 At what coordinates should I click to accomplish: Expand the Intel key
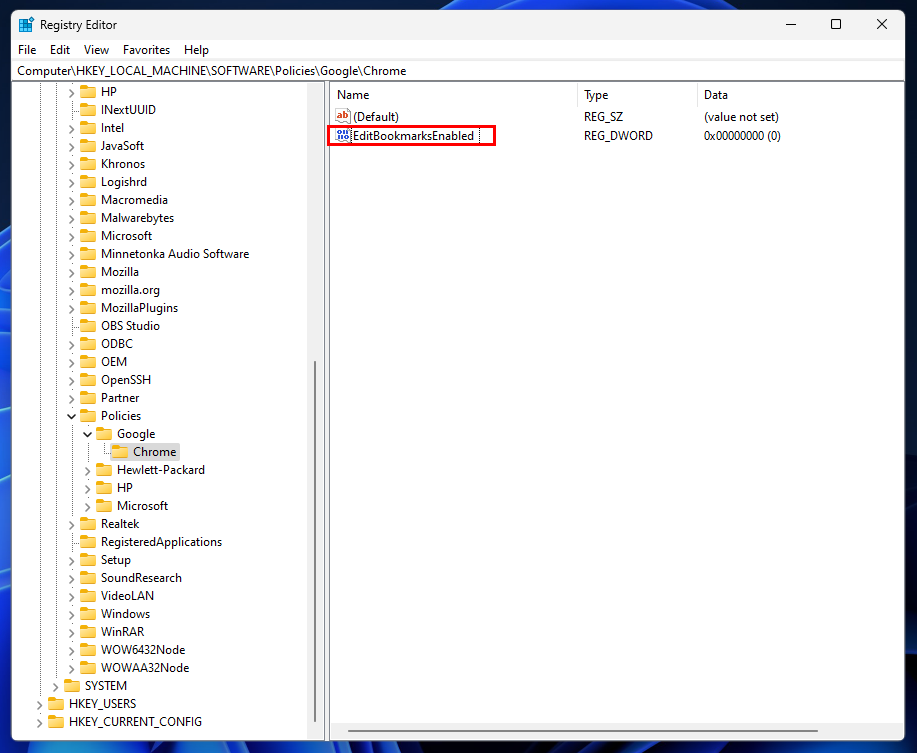tap(71, 129)
